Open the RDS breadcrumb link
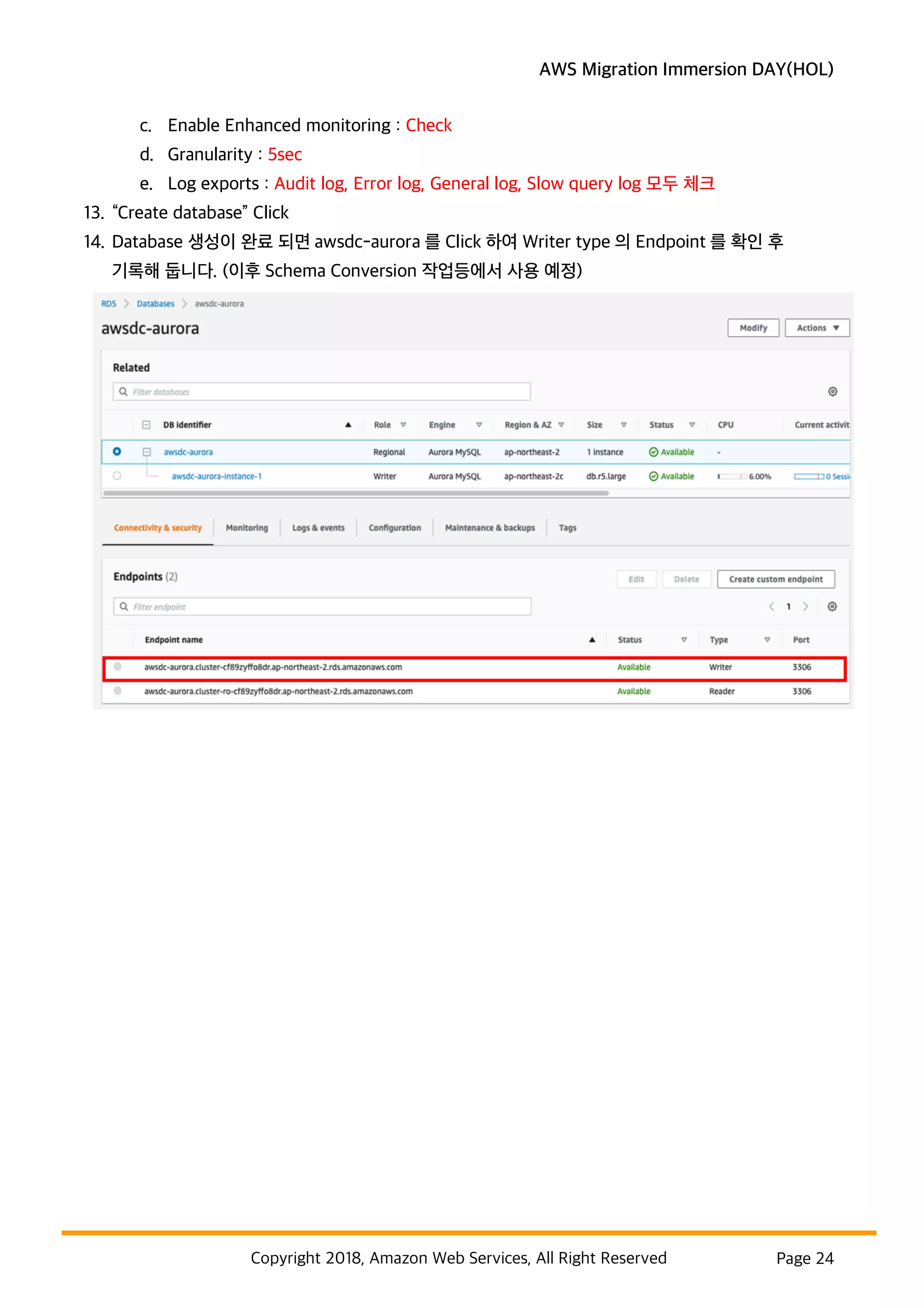The height and width of the screenshot is (1308, 924). [x=108, y=304]
